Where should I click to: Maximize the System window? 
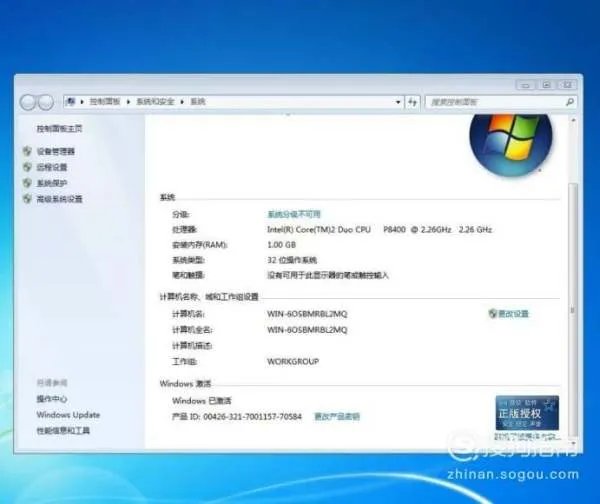(x=546, y=85)
